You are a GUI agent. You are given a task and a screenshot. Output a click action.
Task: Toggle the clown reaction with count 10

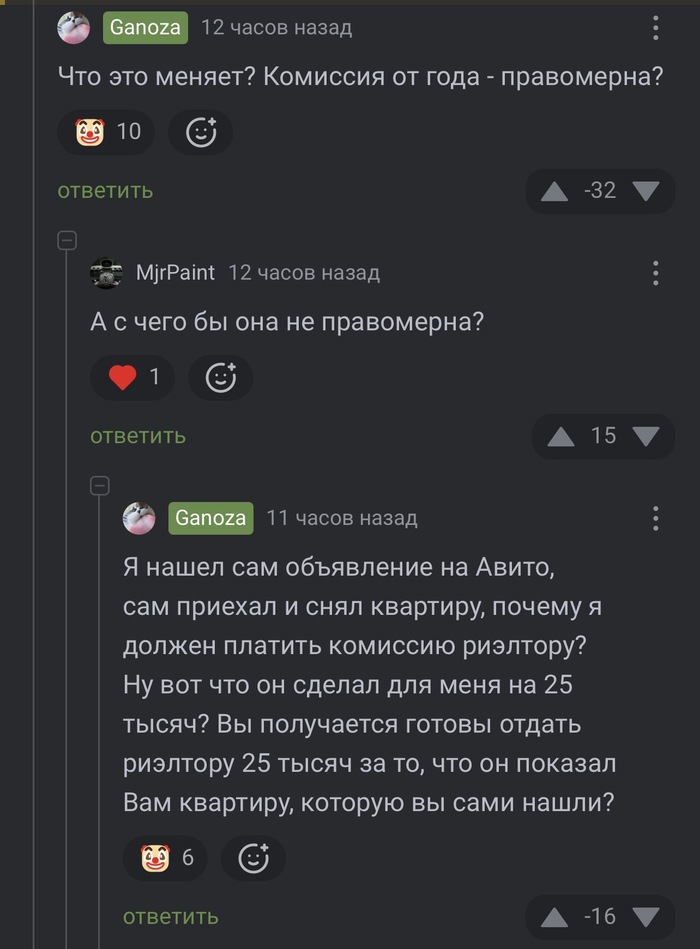point(108,132)
